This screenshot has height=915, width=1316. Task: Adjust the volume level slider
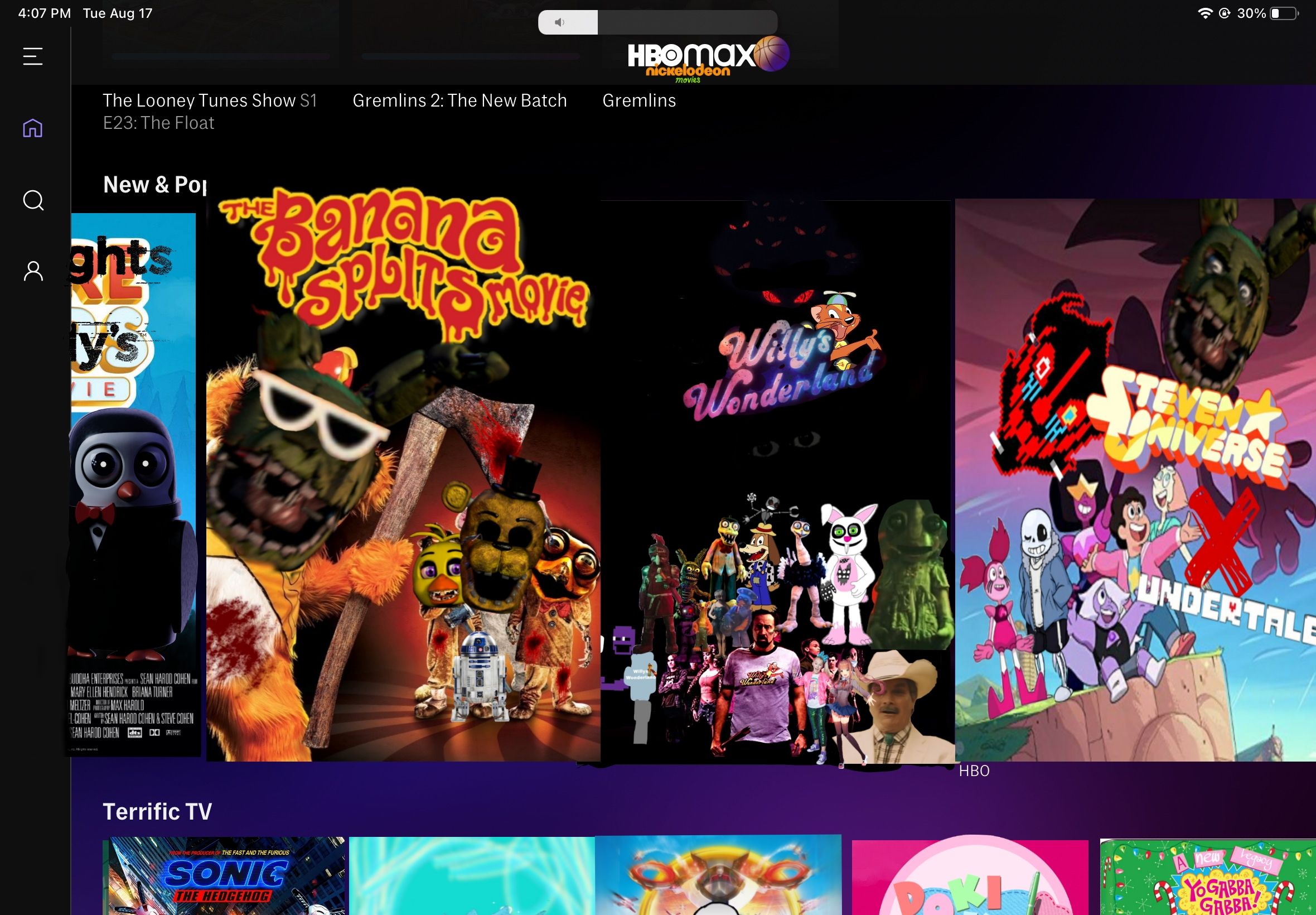[657, 22]
